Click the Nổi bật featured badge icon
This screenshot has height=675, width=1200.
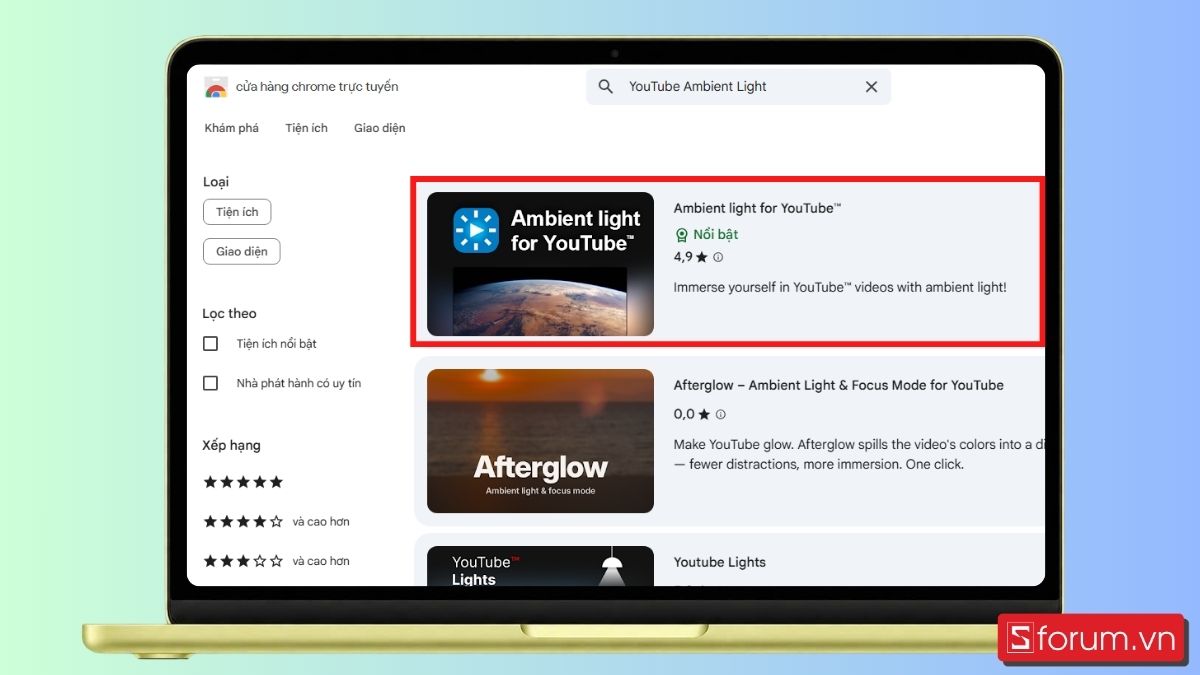(681, 235)
